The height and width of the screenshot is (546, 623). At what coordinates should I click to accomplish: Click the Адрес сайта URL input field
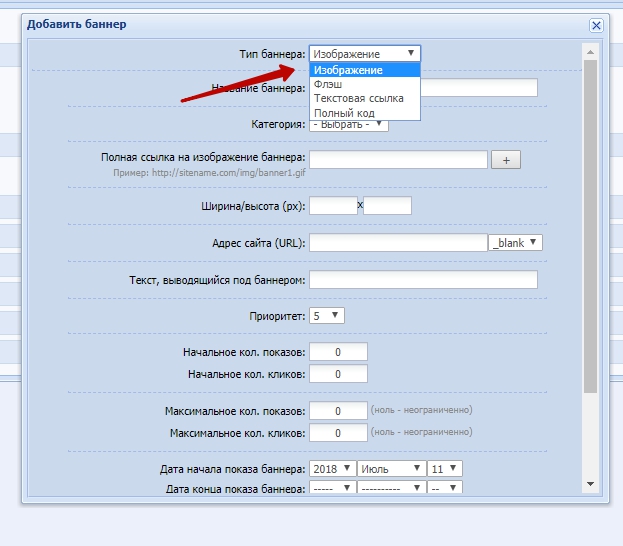[398, 243]
